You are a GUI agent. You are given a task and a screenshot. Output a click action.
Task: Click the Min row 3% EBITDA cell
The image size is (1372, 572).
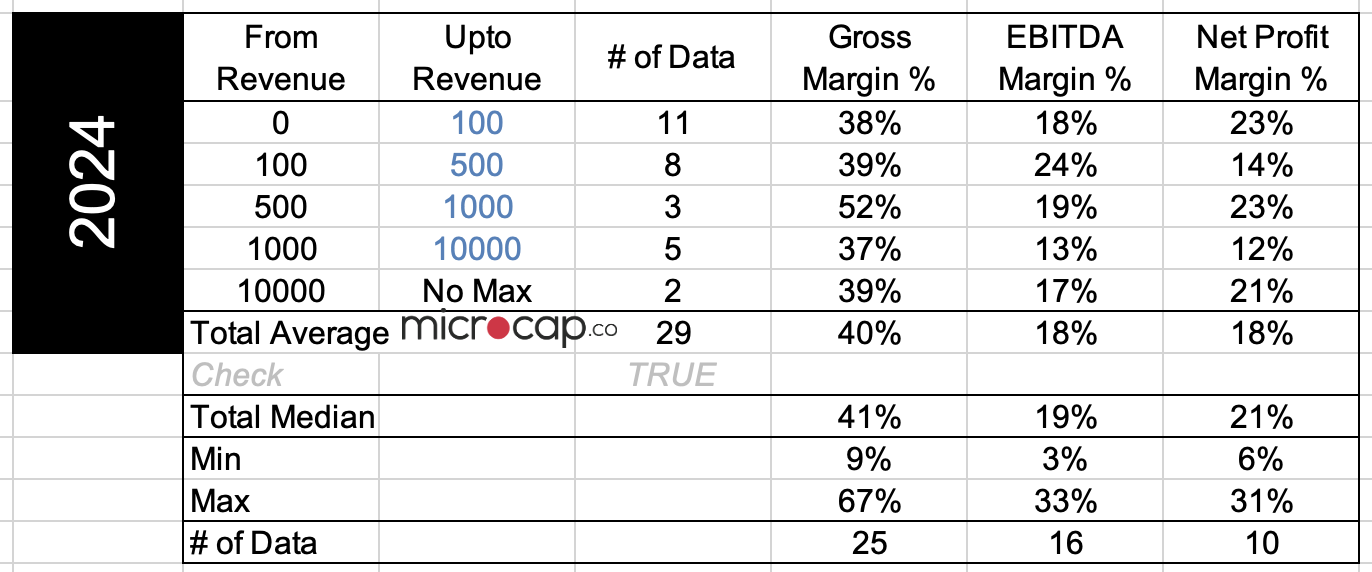coord(1064,459)
